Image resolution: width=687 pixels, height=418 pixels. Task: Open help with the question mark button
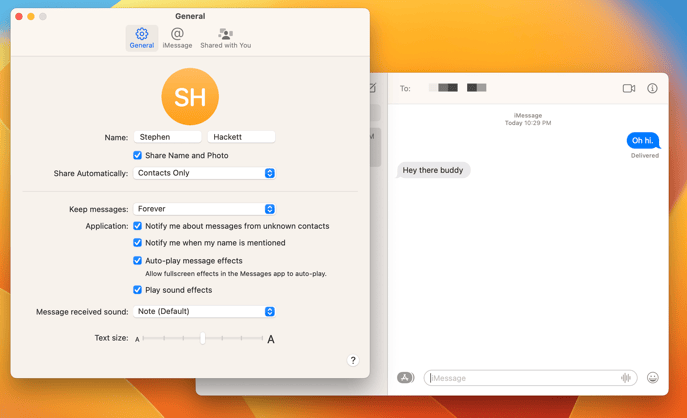pos(353,360)
